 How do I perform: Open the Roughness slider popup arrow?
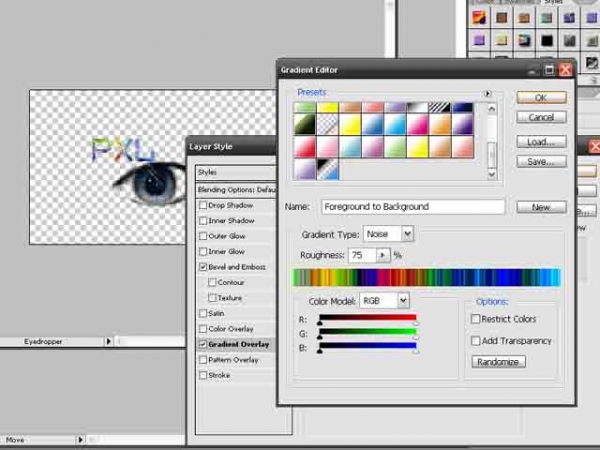382,255
